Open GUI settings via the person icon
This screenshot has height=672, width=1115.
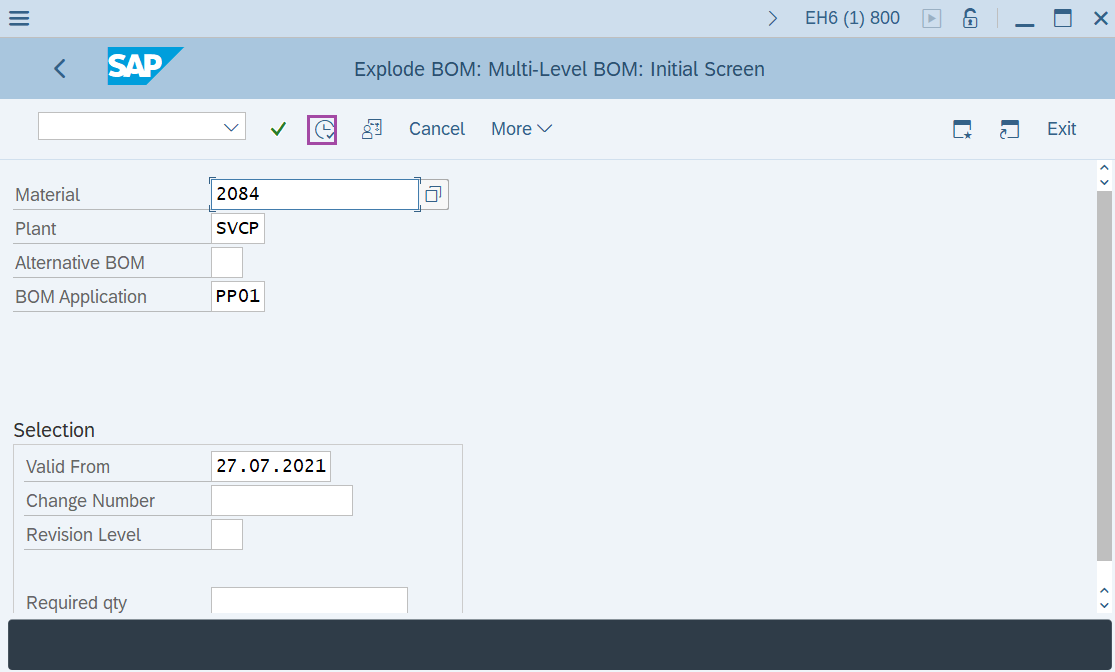pos(371,129)
